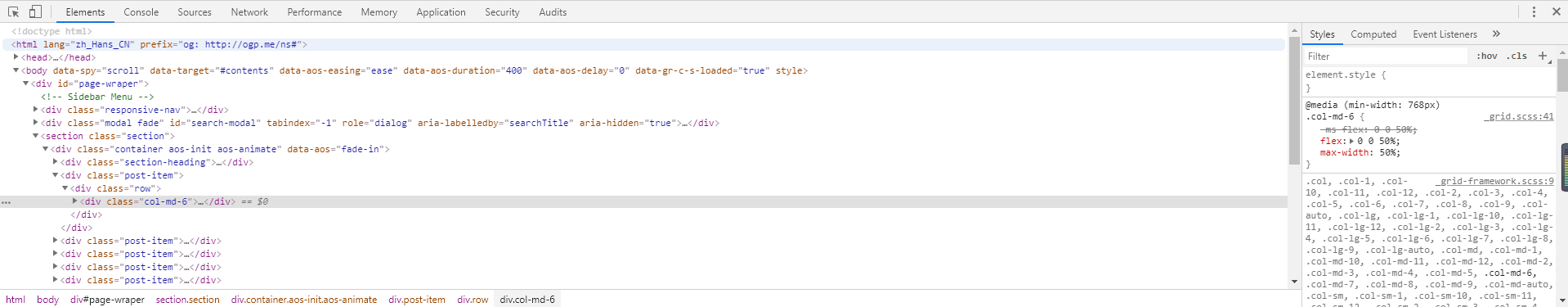Viewport: 1568px width, 307px height.
Task: Collapse the div class row node
Action: [x=65, y=188]
